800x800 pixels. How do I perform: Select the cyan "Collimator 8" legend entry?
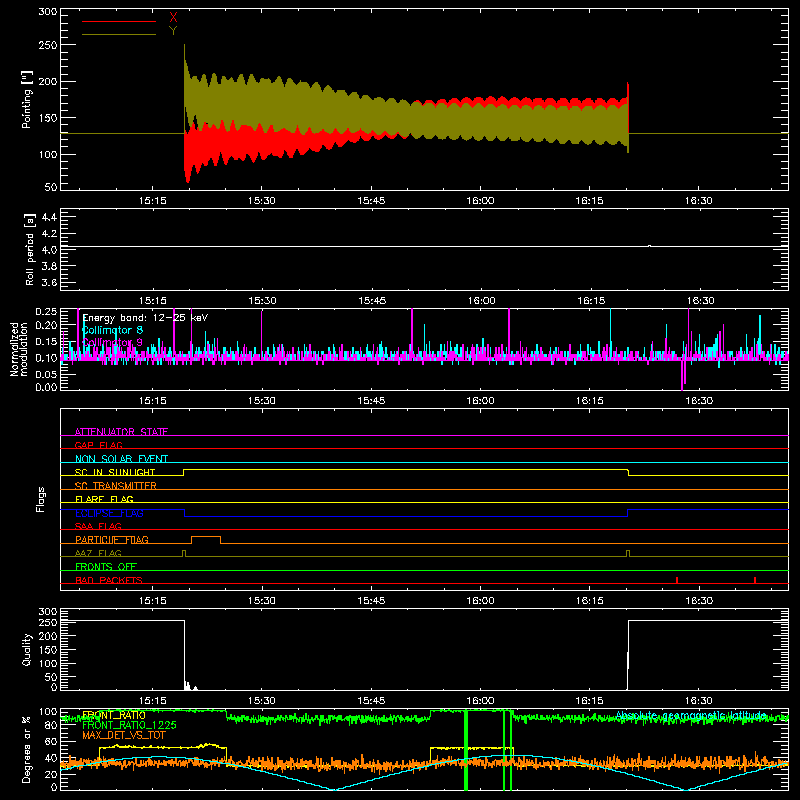pyautogui.click(x=112, y=330)
